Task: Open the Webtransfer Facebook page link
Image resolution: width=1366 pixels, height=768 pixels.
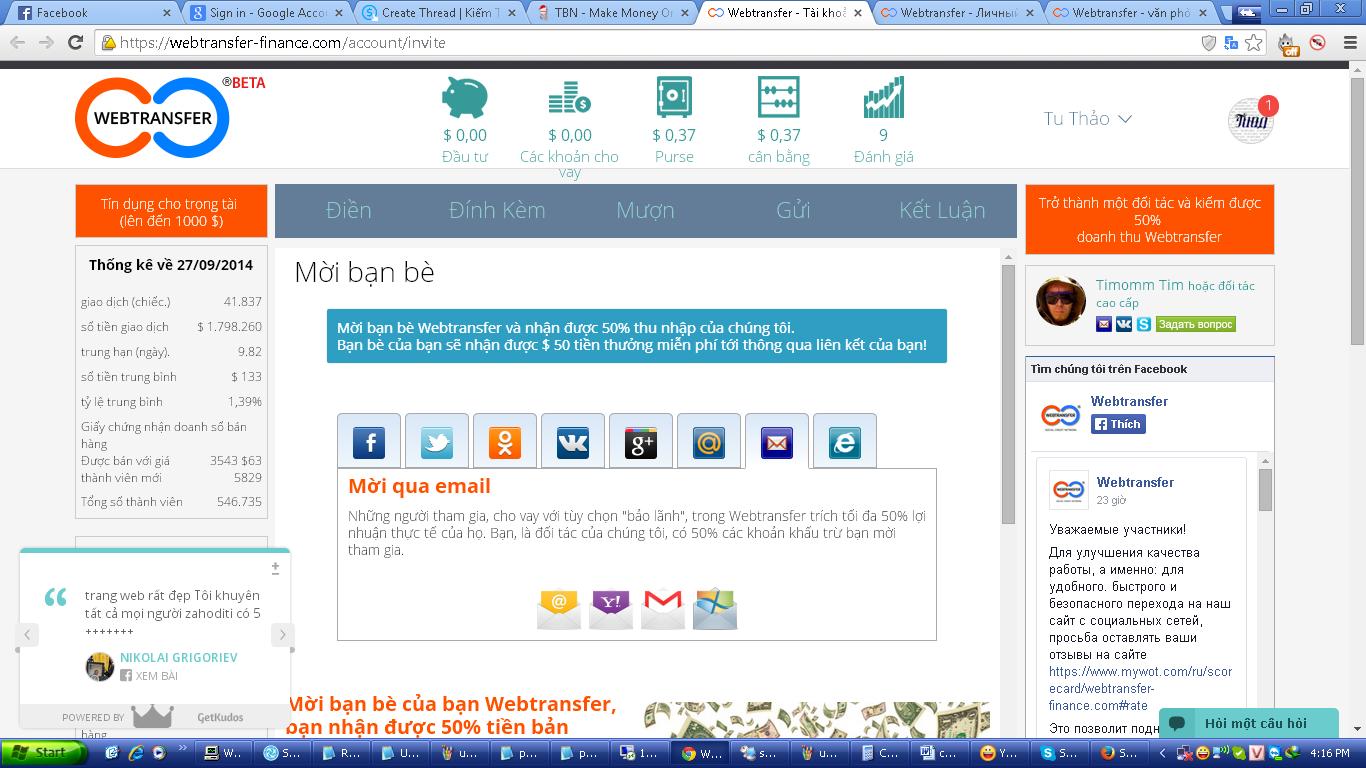Action: tap(1129, 401)
